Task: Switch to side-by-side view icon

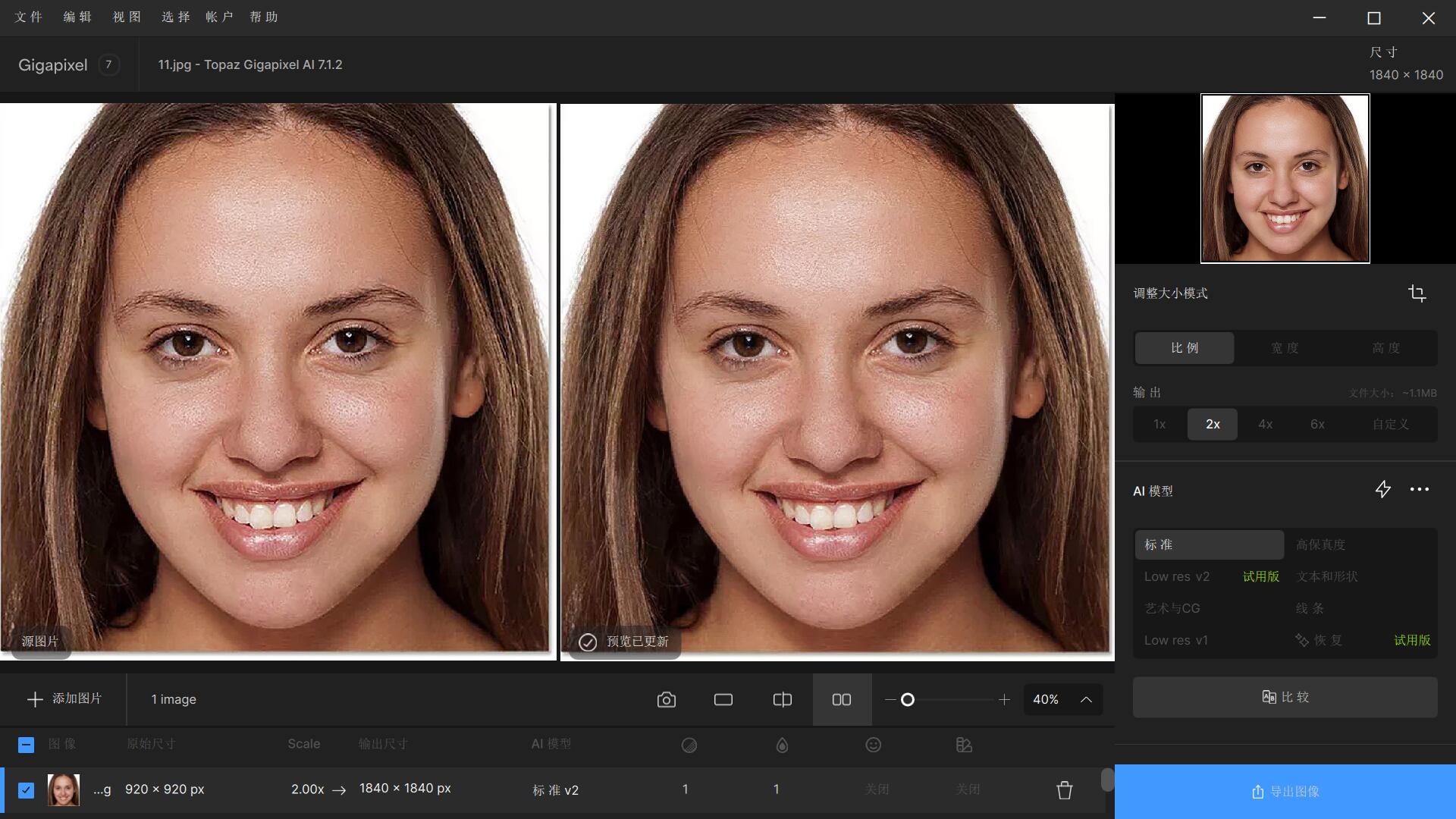Action: [842, 700]
